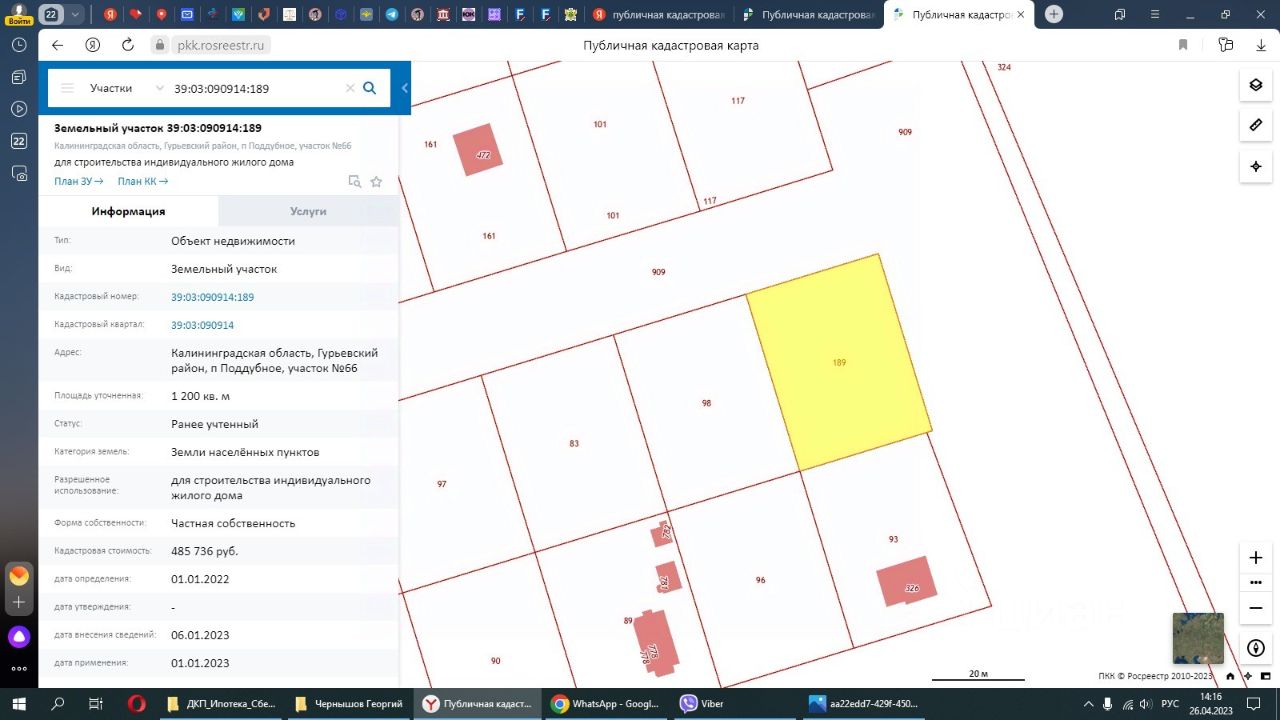
Task: Toggle the satellite basemap thumbnail
Action: [1198, 638]
